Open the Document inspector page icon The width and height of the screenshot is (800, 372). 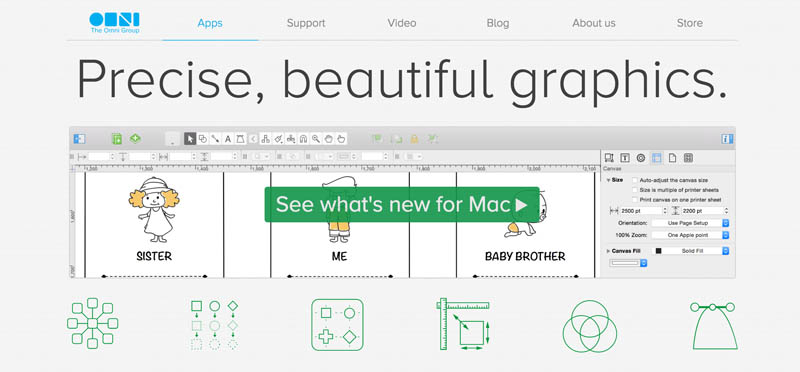coord(672,158)
